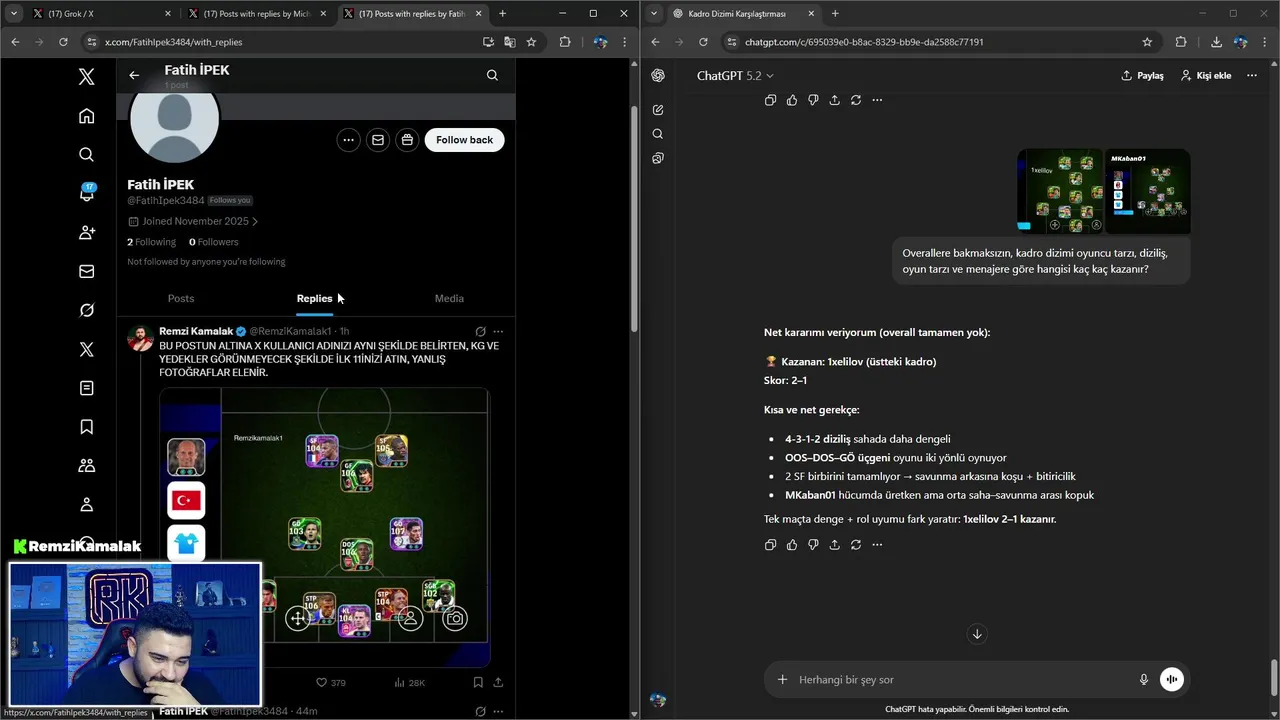Click the microphone dictation icon in ChatGPT
The height and width of the screenshot is (720, 1280).
coord(1144,680)
